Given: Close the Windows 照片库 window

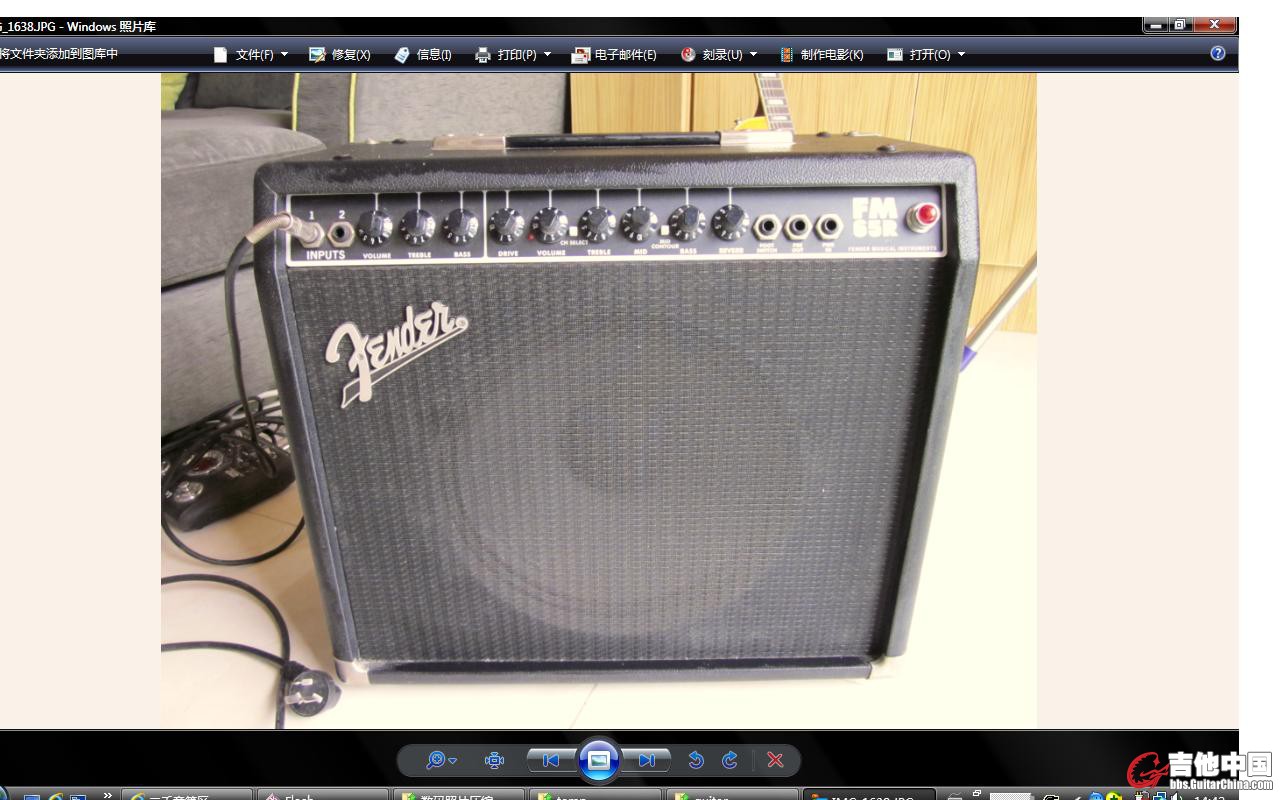Looking at the screenshot, I should pos(1215,24).
